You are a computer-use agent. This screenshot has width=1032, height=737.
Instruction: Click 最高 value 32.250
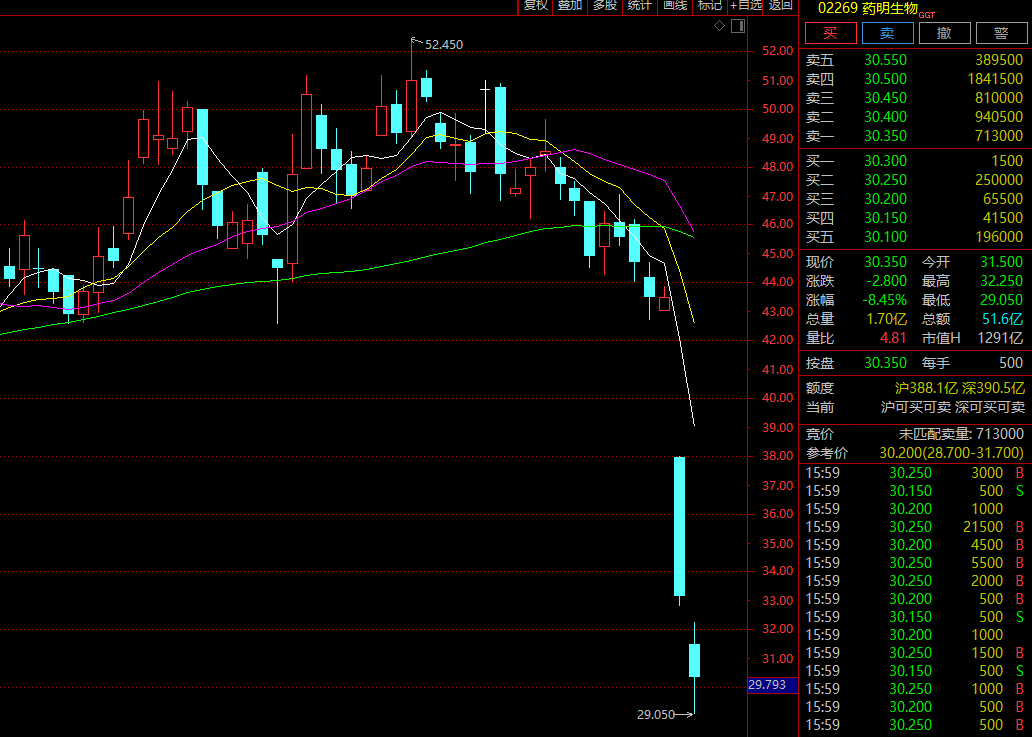coord(1002,281)
